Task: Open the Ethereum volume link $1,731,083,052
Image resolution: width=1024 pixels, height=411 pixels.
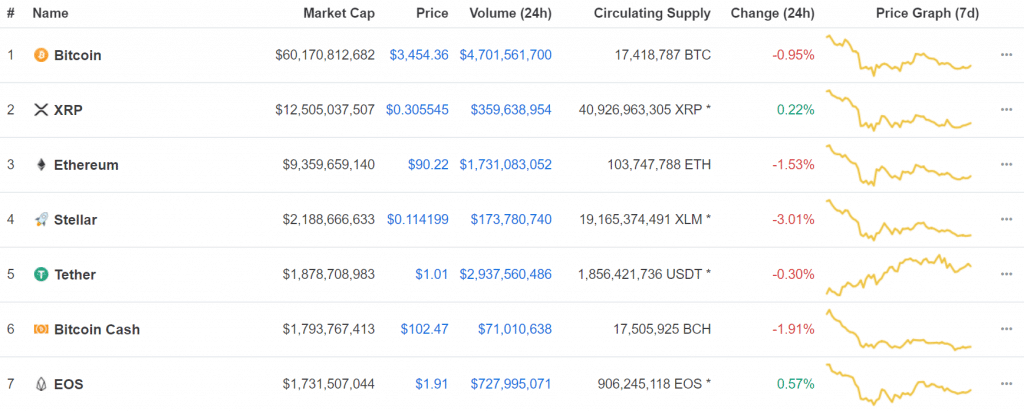Action: pos(505,165)
